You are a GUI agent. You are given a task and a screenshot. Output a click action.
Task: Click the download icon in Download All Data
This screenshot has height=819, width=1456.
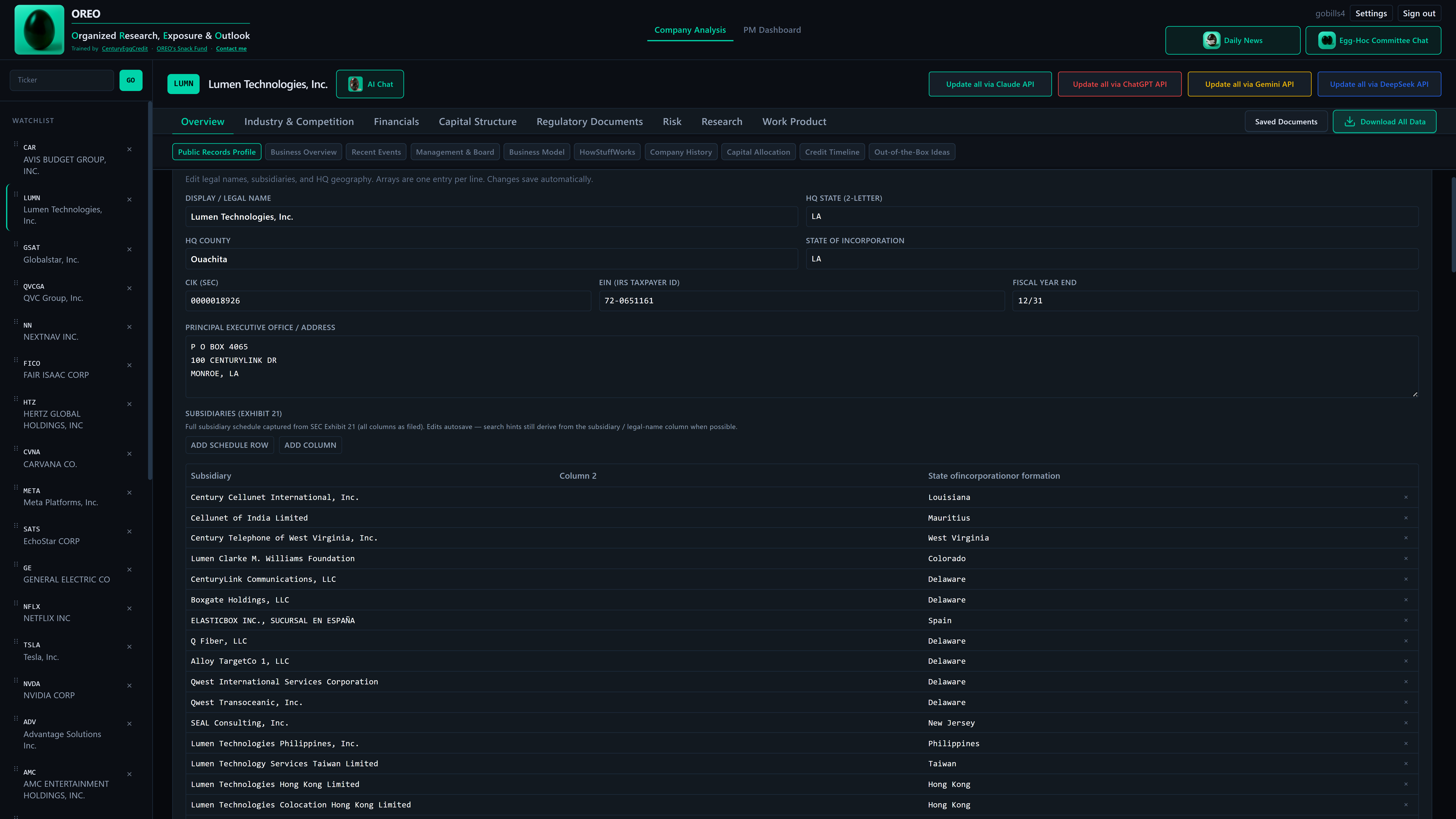coord(1350,122)
